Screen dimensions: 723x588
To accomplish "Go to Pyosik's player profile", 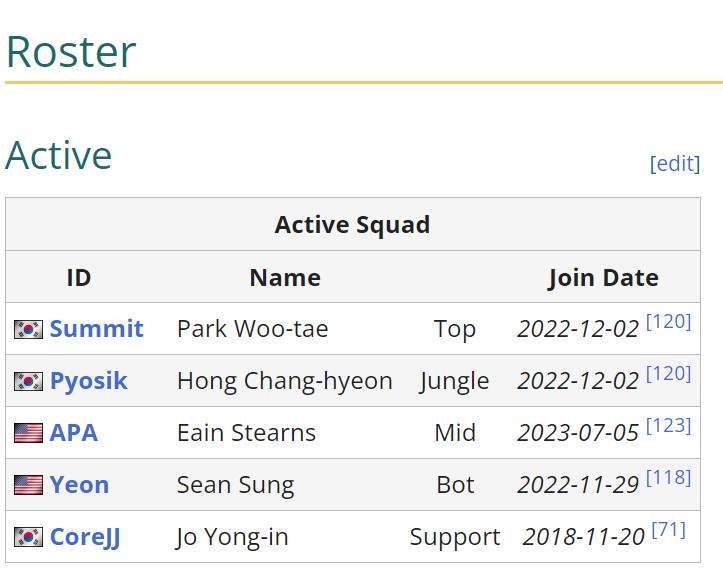I will 88,381.
